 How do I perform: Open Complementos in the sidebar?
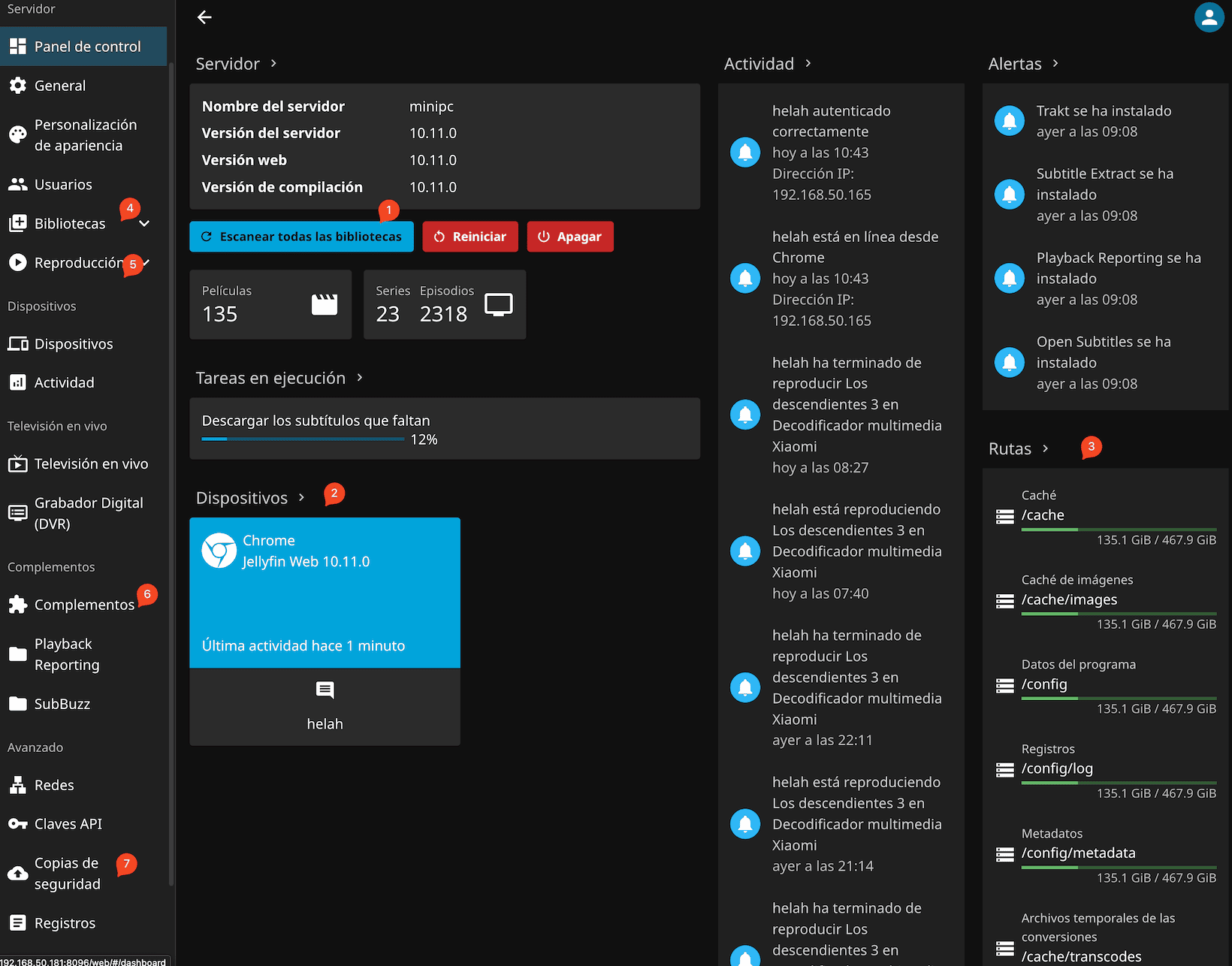pos(84,605)
